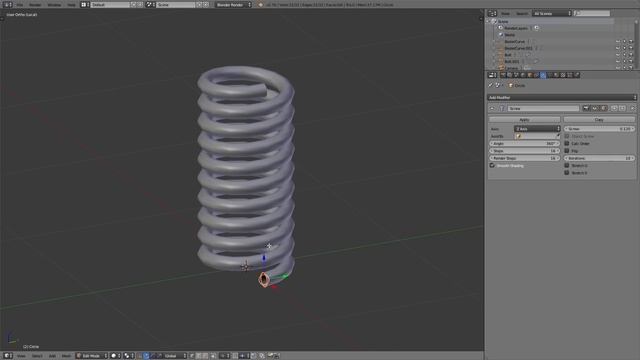Open the Z Axis dropdown
Screen dimensions: 640x360
(x=537, y=129)
